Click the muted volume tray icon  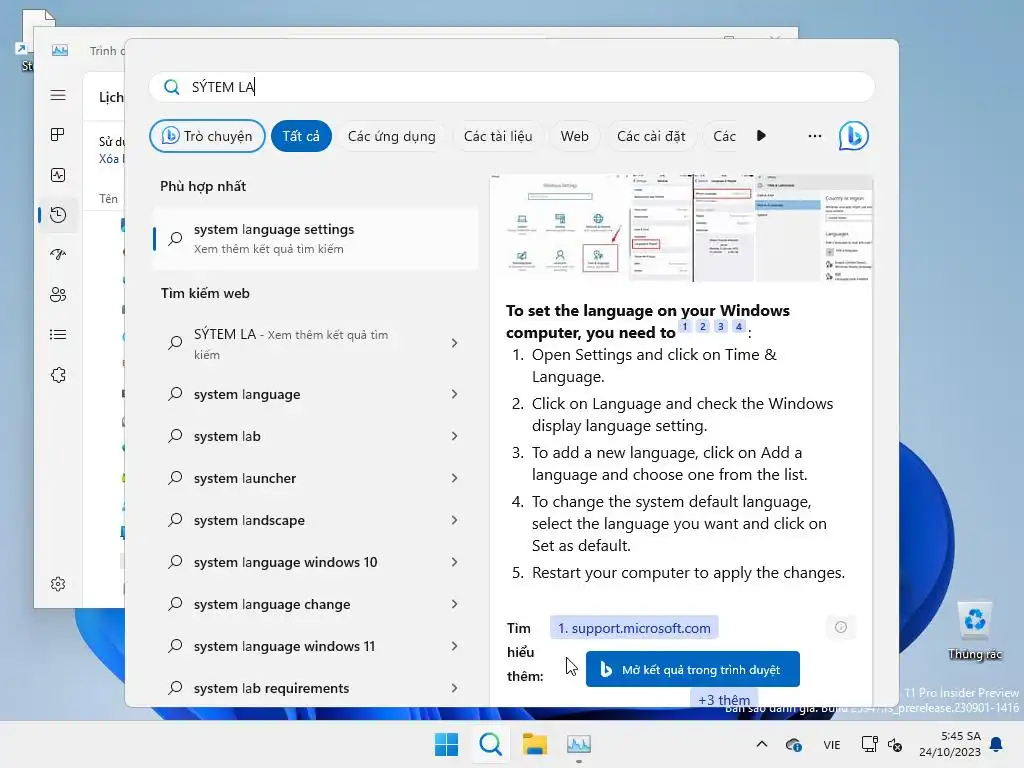(895, 744)
